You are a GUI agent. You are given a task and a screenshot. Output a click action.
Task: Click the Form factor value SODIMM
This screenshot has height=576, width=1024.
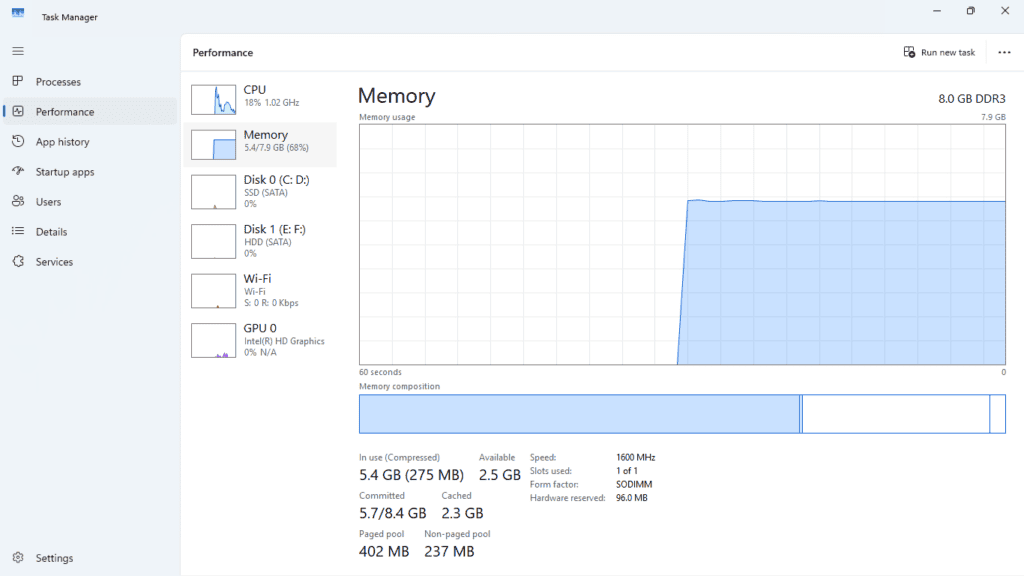(x=634, y=485)
